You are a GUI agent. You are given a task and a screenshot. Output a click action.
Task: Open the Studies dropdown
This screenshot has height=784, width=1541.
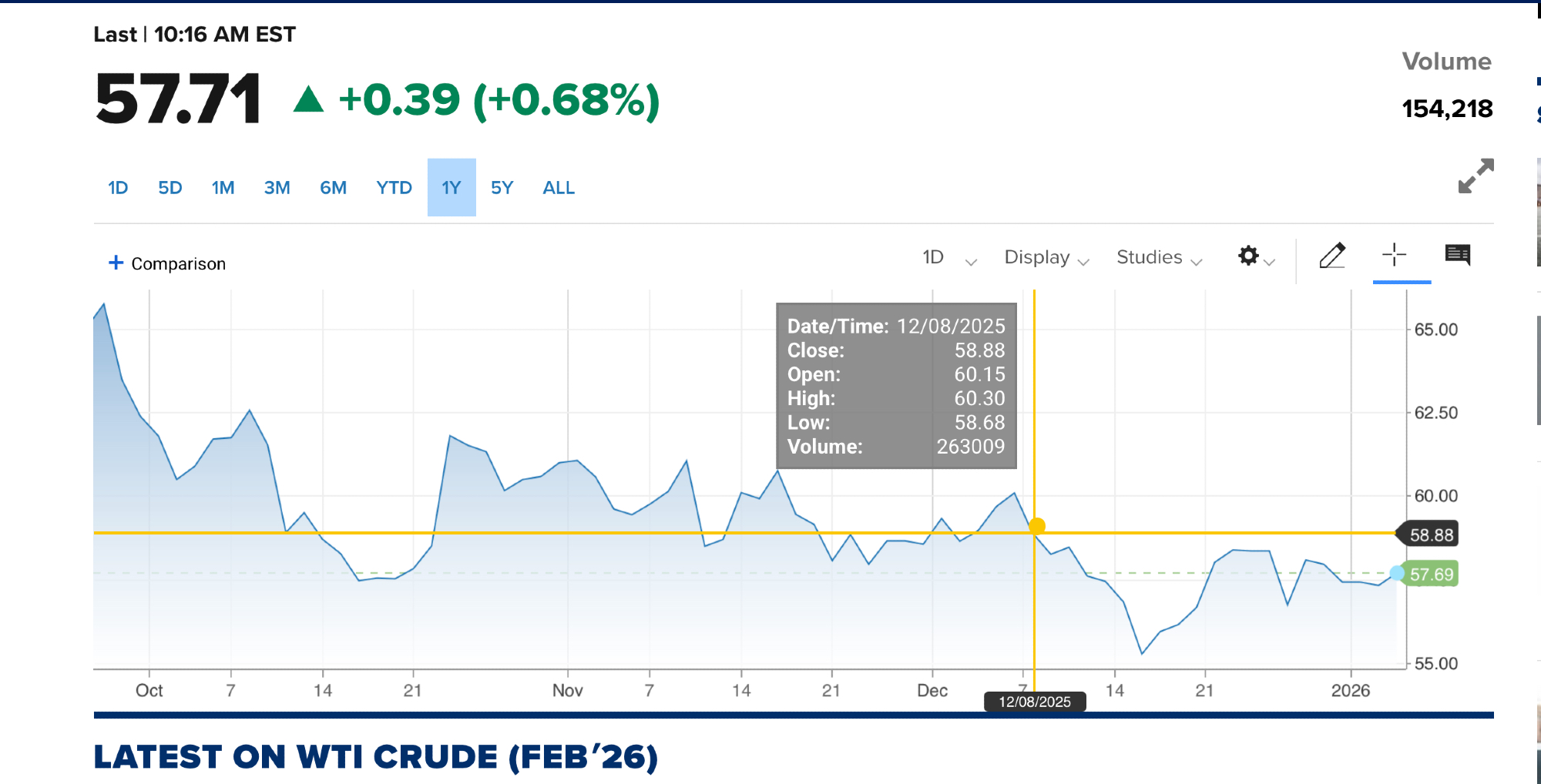coord(1158,257)
